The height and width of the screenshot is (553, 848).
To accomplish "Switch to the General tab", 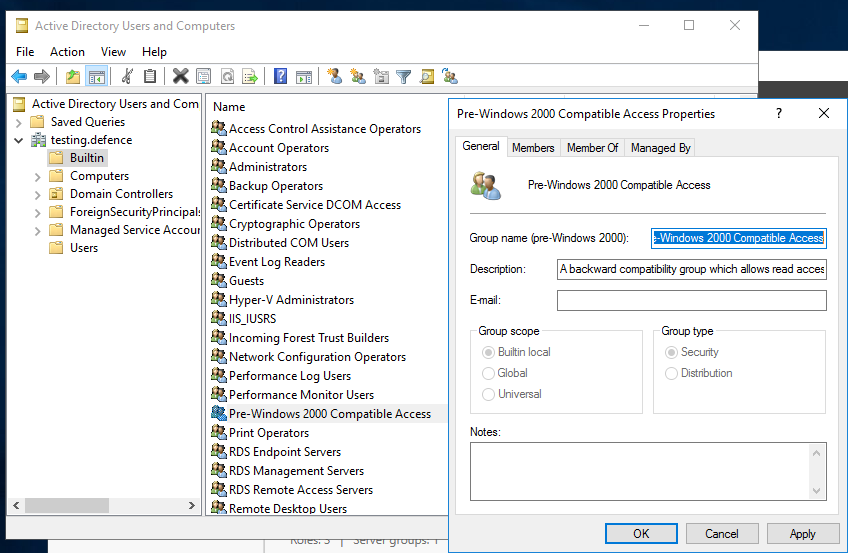I will coord(481,146).
